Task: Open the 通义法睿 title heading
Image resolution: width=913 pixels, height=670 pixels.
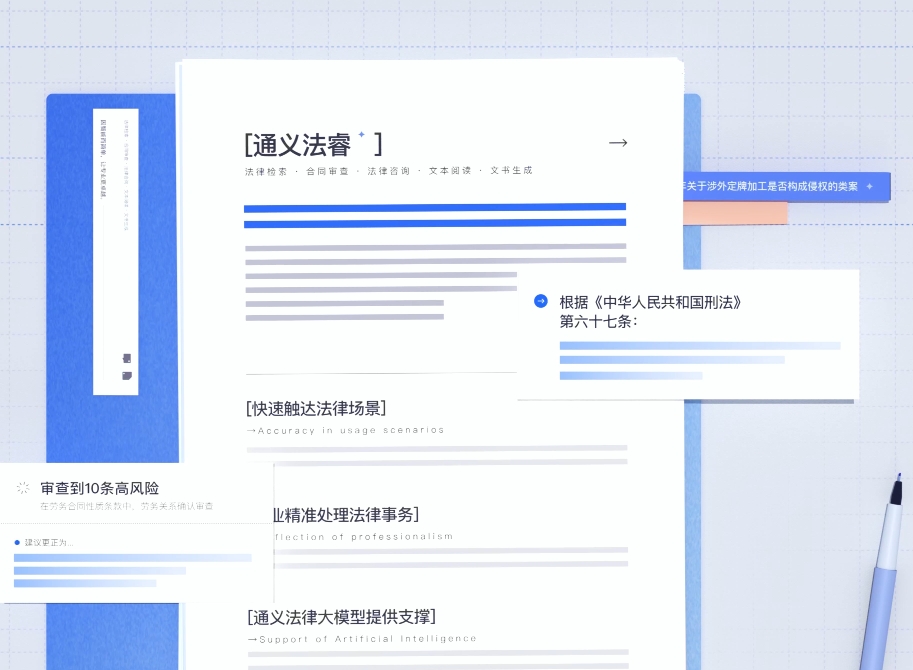Action: pyautogui.click(x=313, y=144)
